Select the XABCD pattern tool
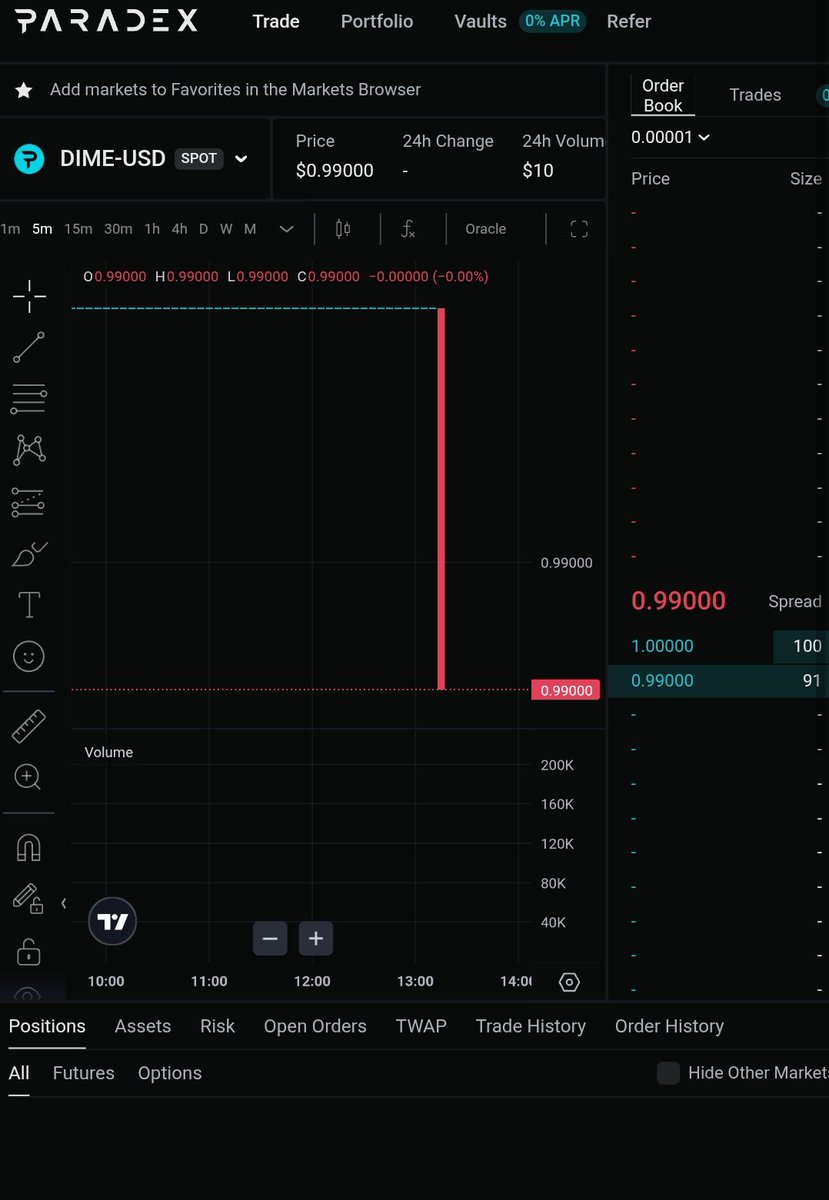 (29, 450)
